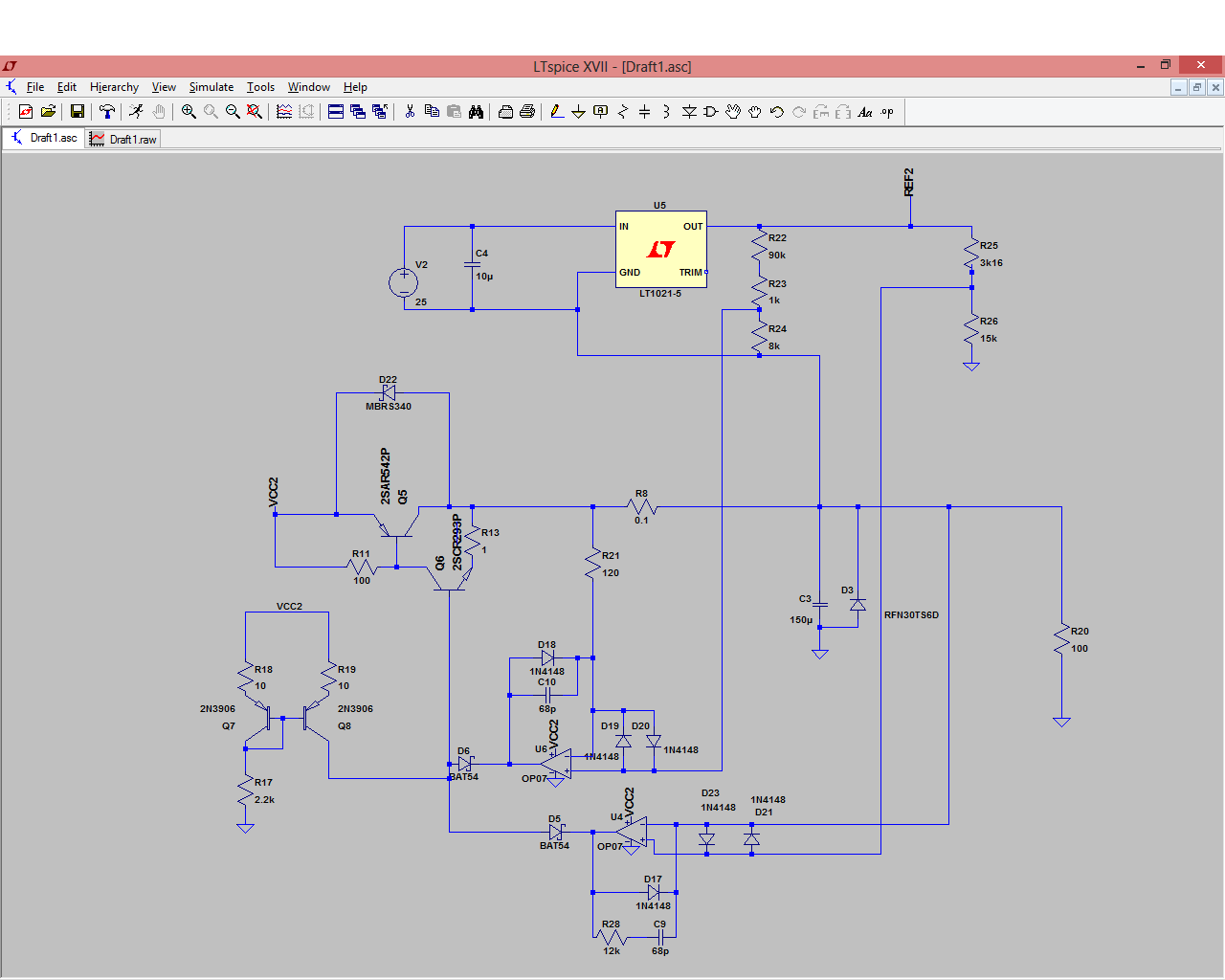Cascade the windows from the toolbar
The width and height of the screenshot is (1225, 980).
pos(358,112)
